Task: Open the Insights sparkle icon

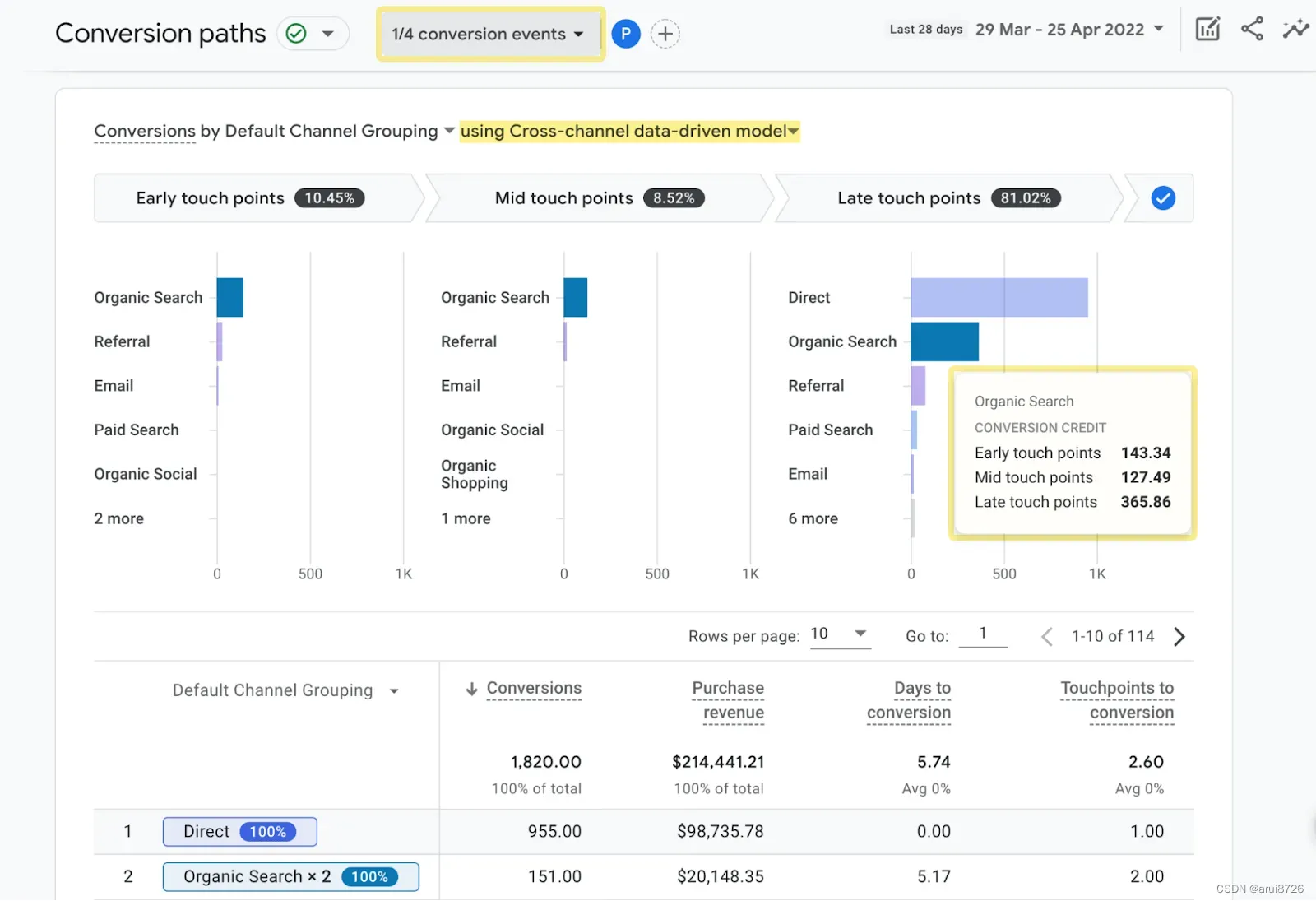Action: click(x=1295, y=29)
